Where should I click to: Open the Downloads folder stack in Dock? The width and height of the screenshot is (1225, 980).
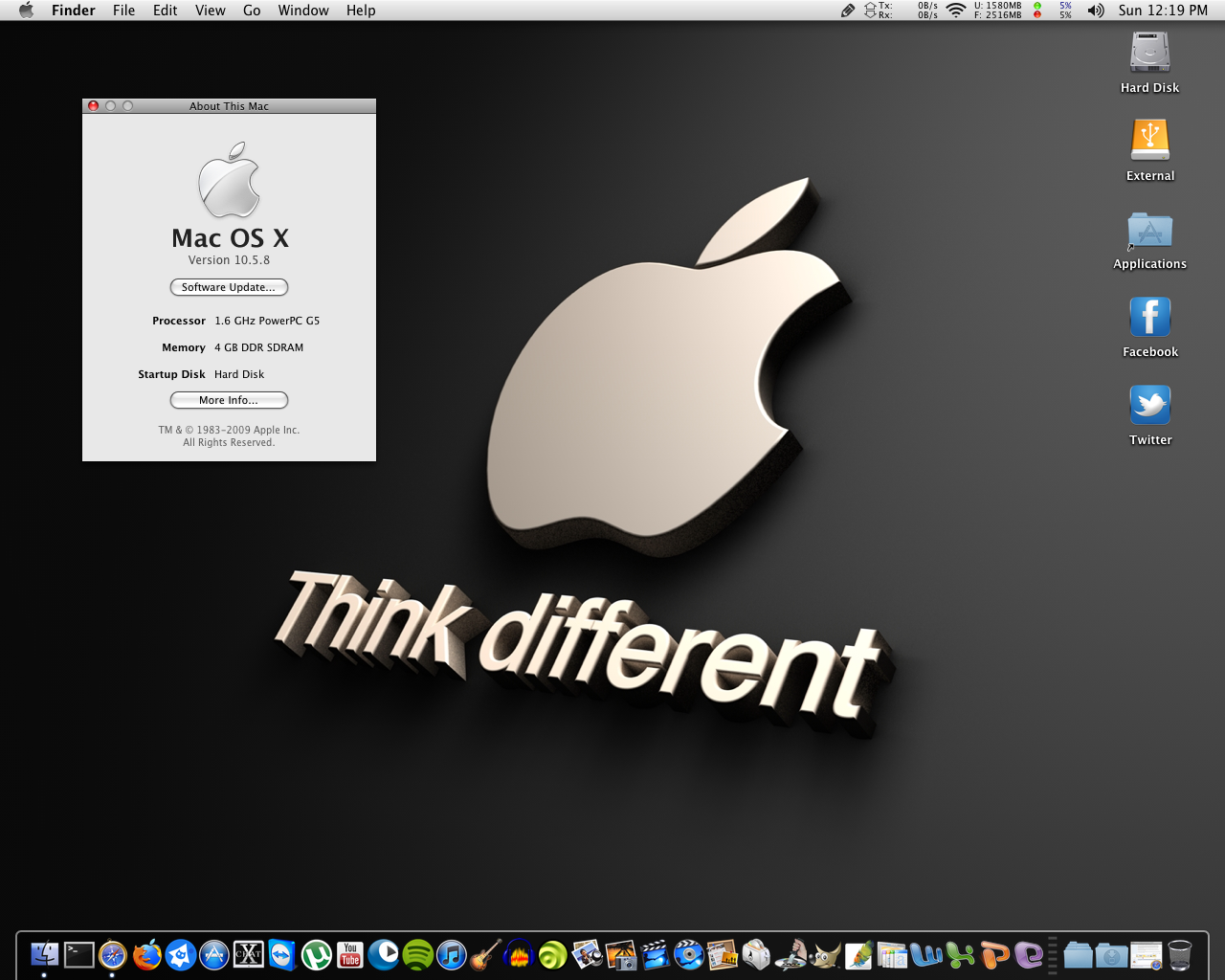point(1112,954)
